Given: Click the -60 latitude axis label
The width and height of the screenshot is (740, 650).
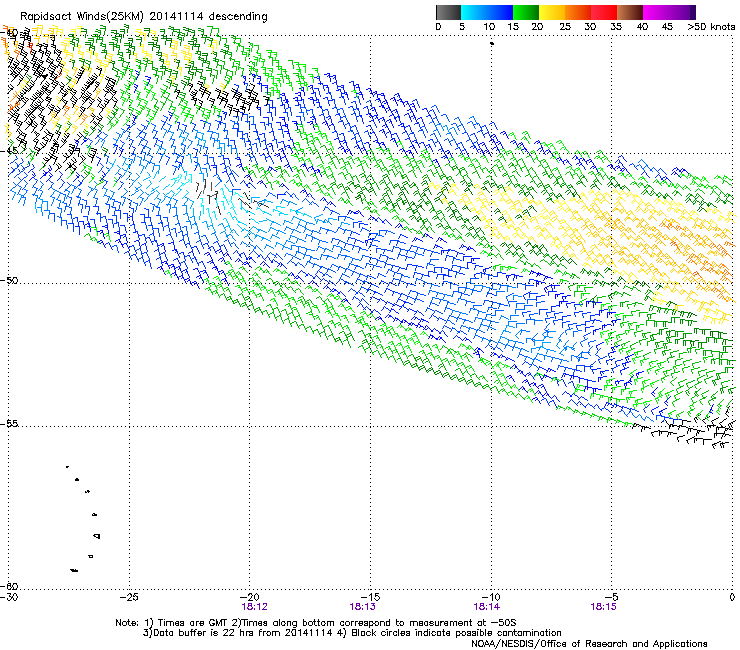Looking at the screenshot, I should (x=9, y=586).
